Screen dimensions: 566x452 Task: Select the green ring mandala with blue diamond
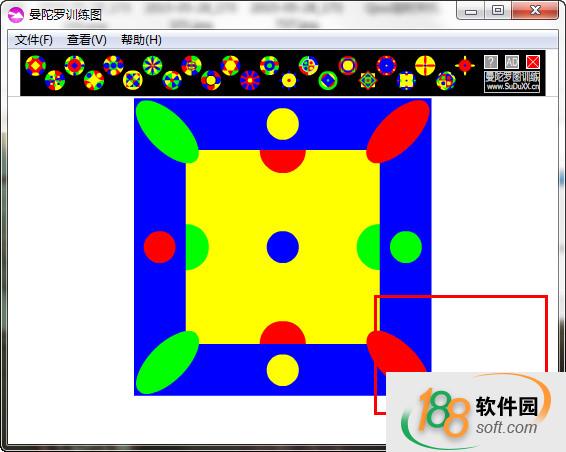[328, 81]
